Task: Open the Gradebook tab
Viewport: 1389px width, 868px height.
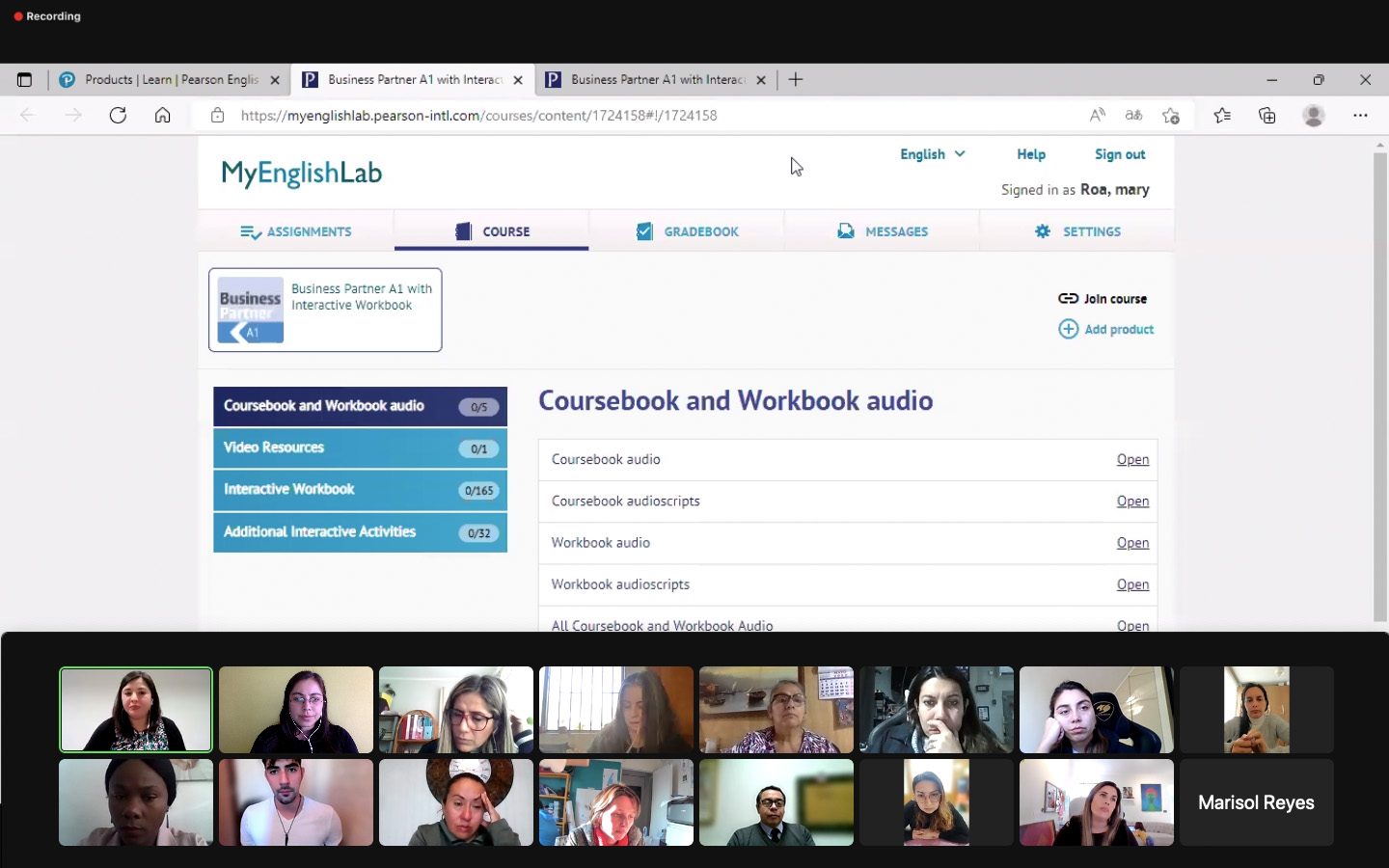Action: 687,231
